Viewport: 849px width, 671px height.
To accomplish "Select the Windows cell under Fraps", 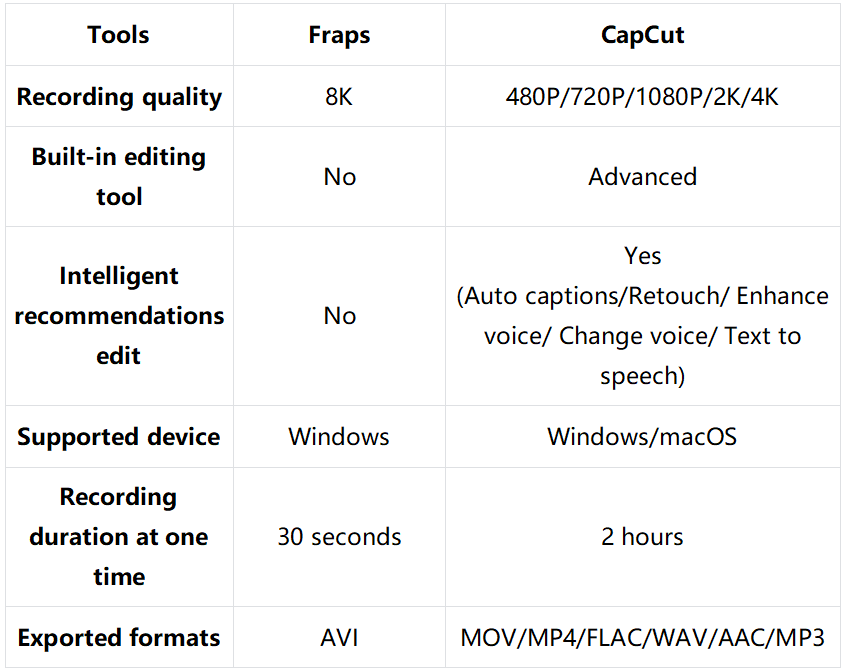I will click(x=339, y=437).
